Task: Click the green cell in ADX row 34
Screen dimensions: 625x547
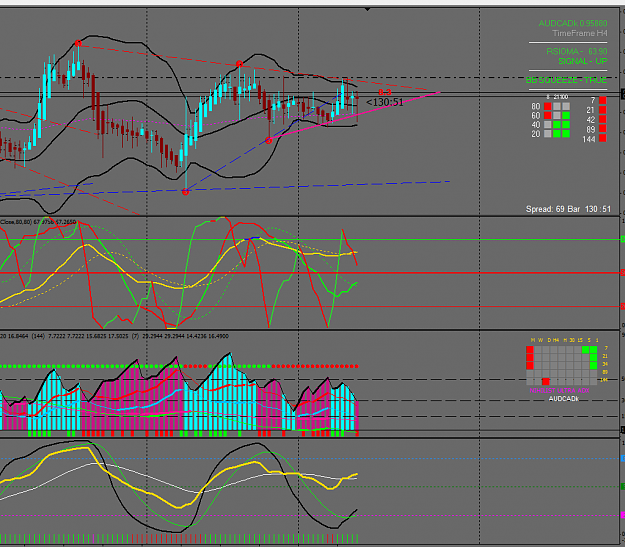Action: pyautogui.click(x=594, y=366)
